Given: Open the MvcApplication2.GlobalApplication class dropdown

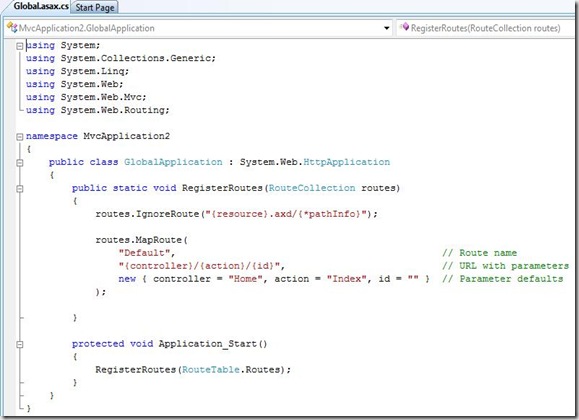Looking at the screenshot, I should coord(199,28).
